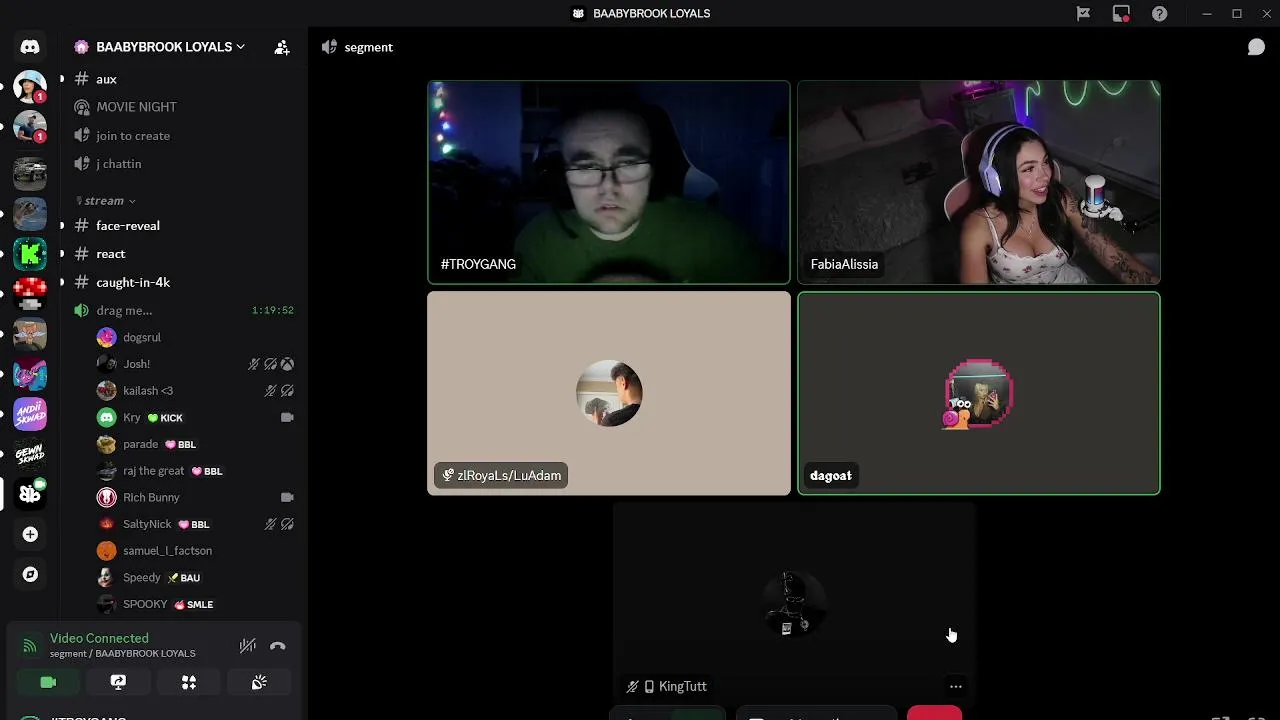The width and height of the screenshot is (1280, 720).
Task: Open the quests flag icon in title bar
Action: pyautogui.click(x=1083, y=14)
